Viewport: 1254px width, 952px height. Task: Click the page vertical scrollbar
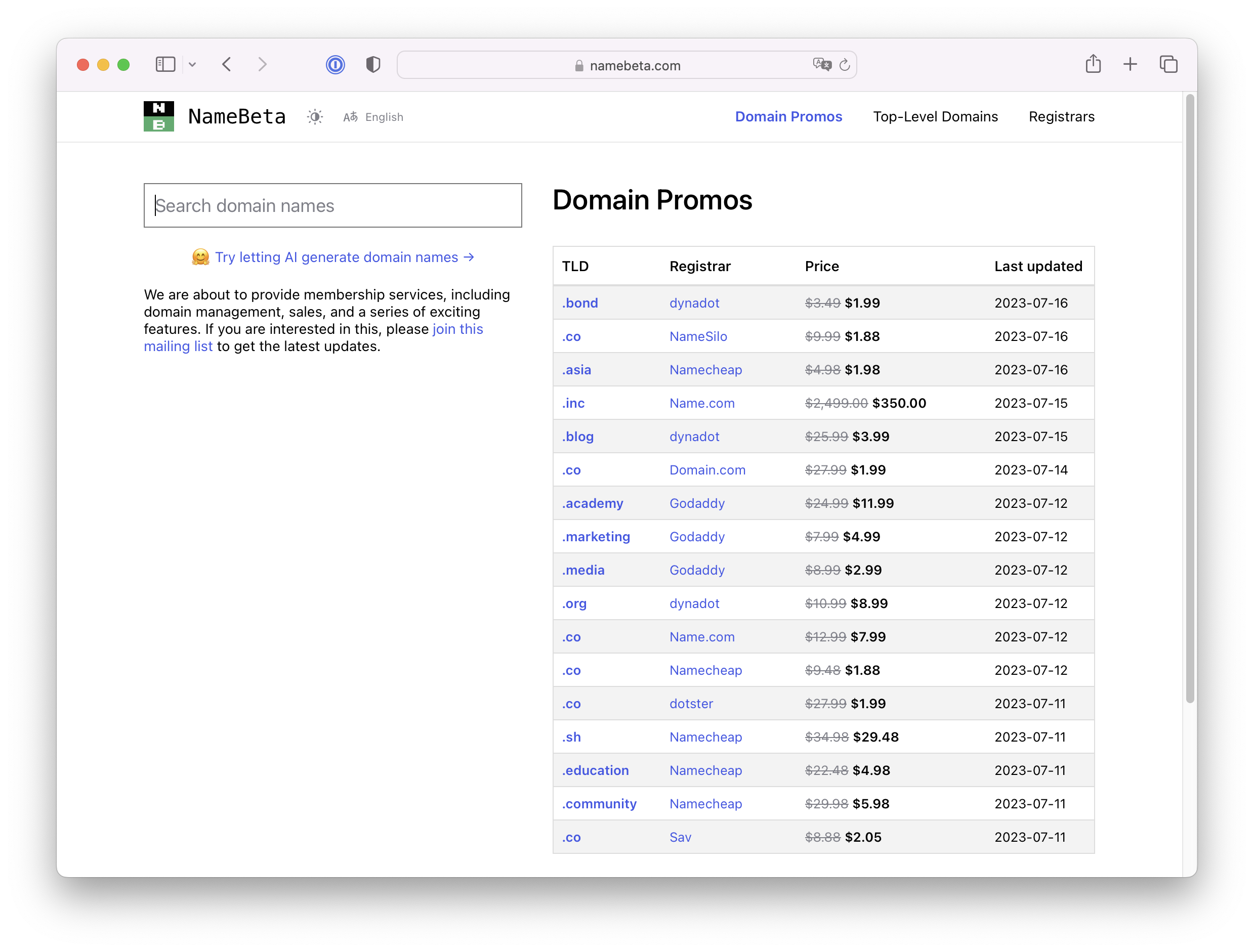pos(1189,400)
